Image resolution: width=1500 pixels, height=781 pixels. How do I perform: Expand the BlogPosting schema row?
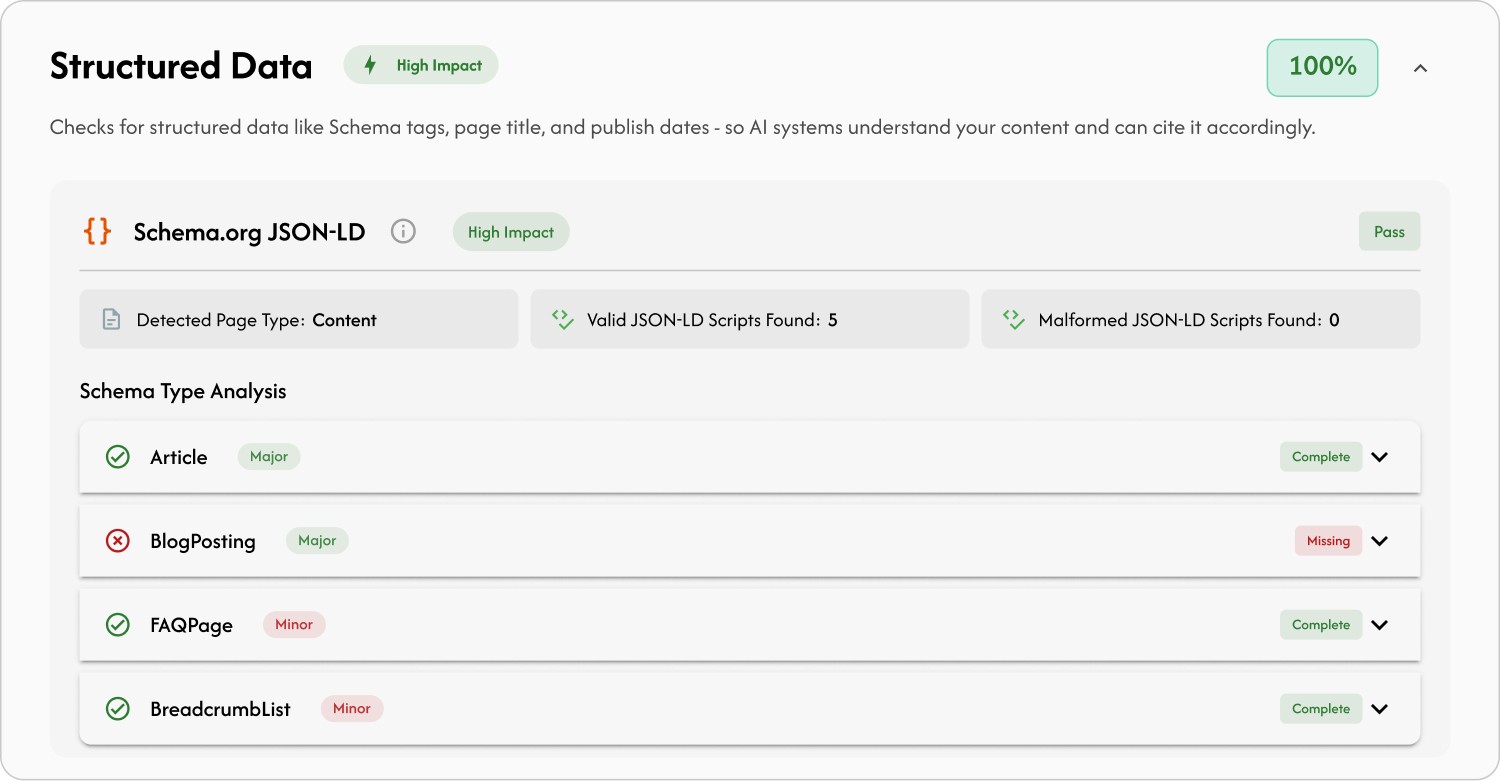[x=1380, y=541]
